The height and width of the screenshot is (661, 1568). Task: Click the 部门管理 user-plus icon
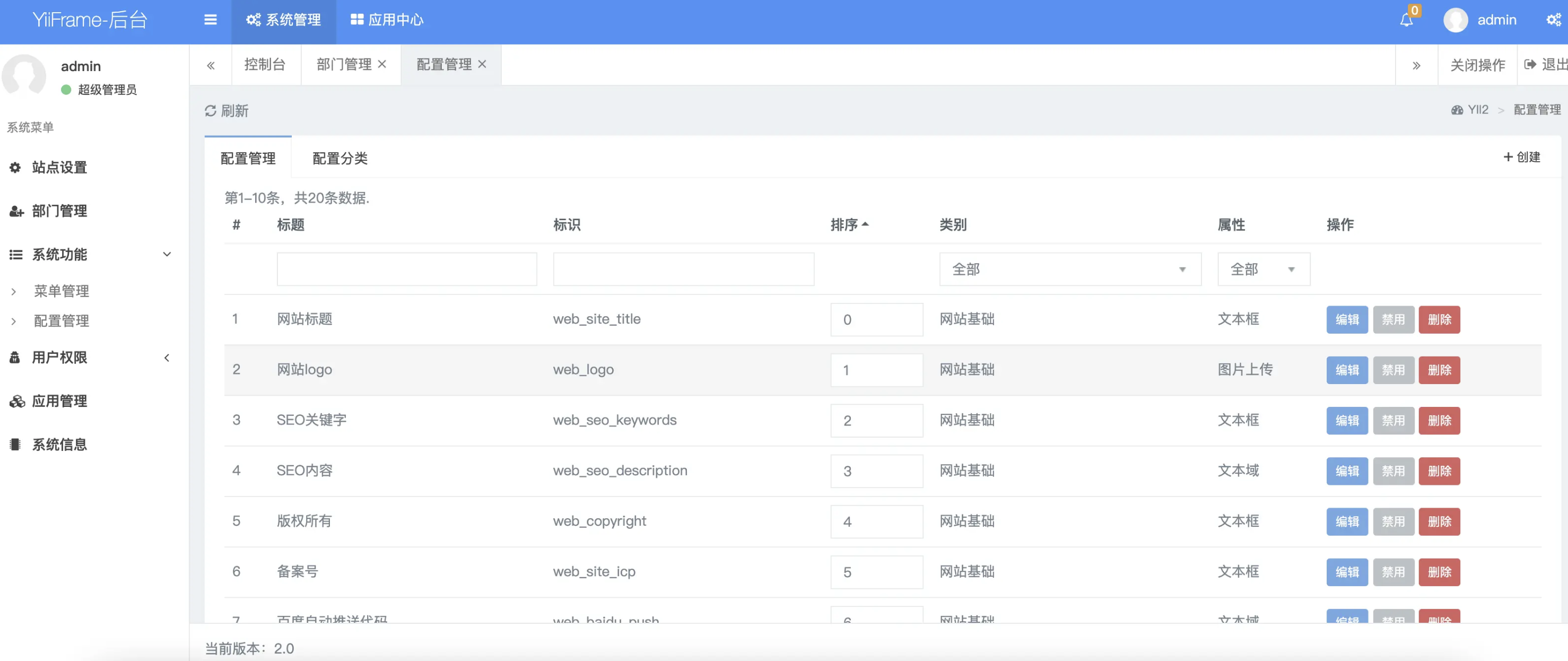[16, 211]
